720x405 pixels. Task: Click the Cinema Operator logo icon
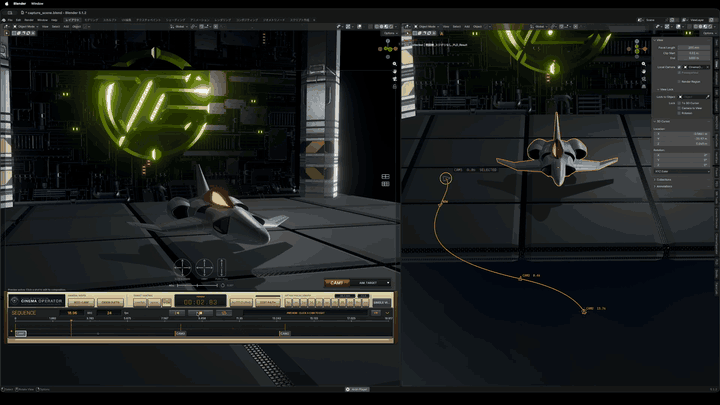pyautogui.click(x=15, y=301)
